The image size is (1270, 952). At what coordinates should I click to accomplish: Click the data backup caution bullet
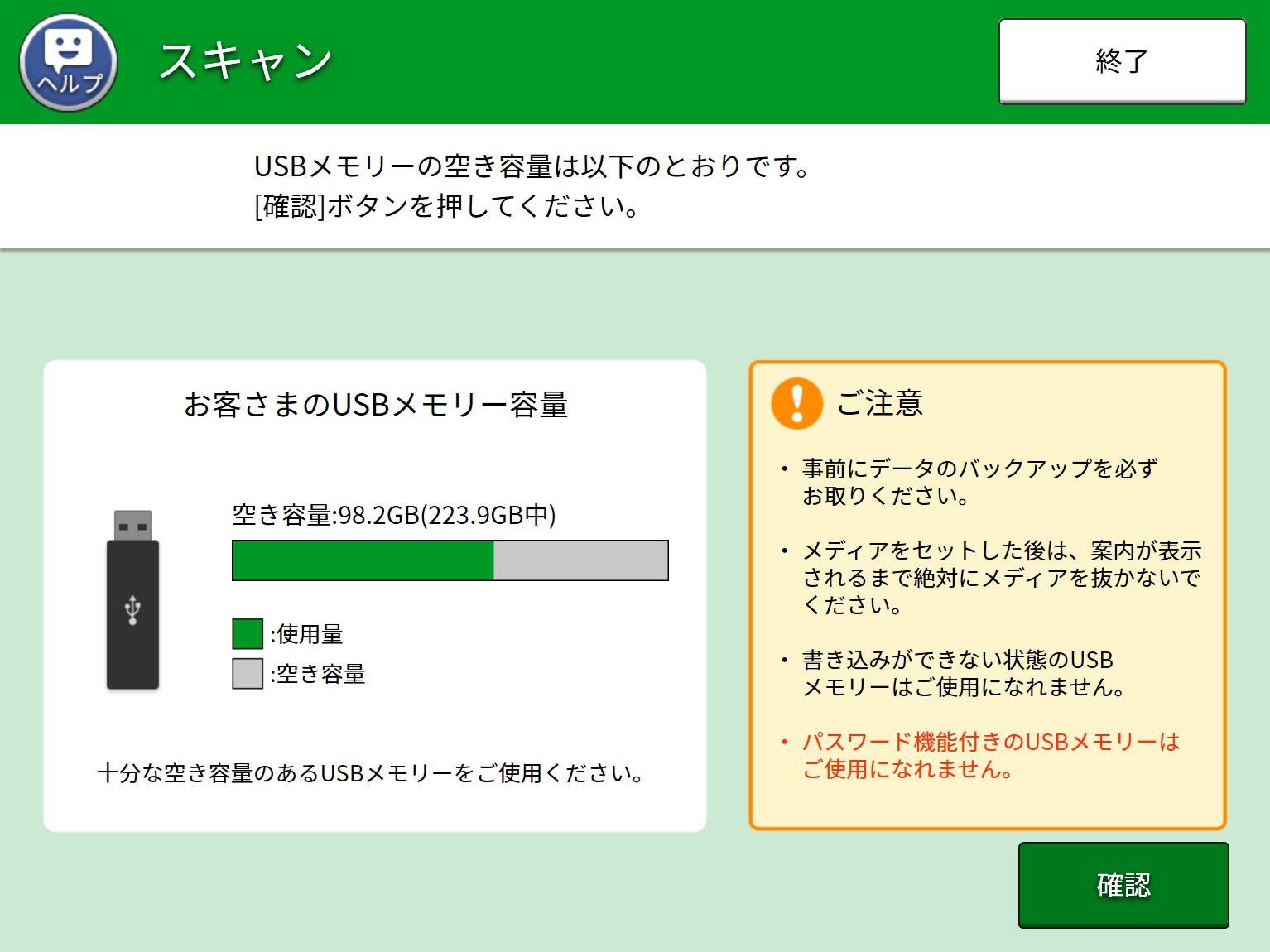point(979,482)
